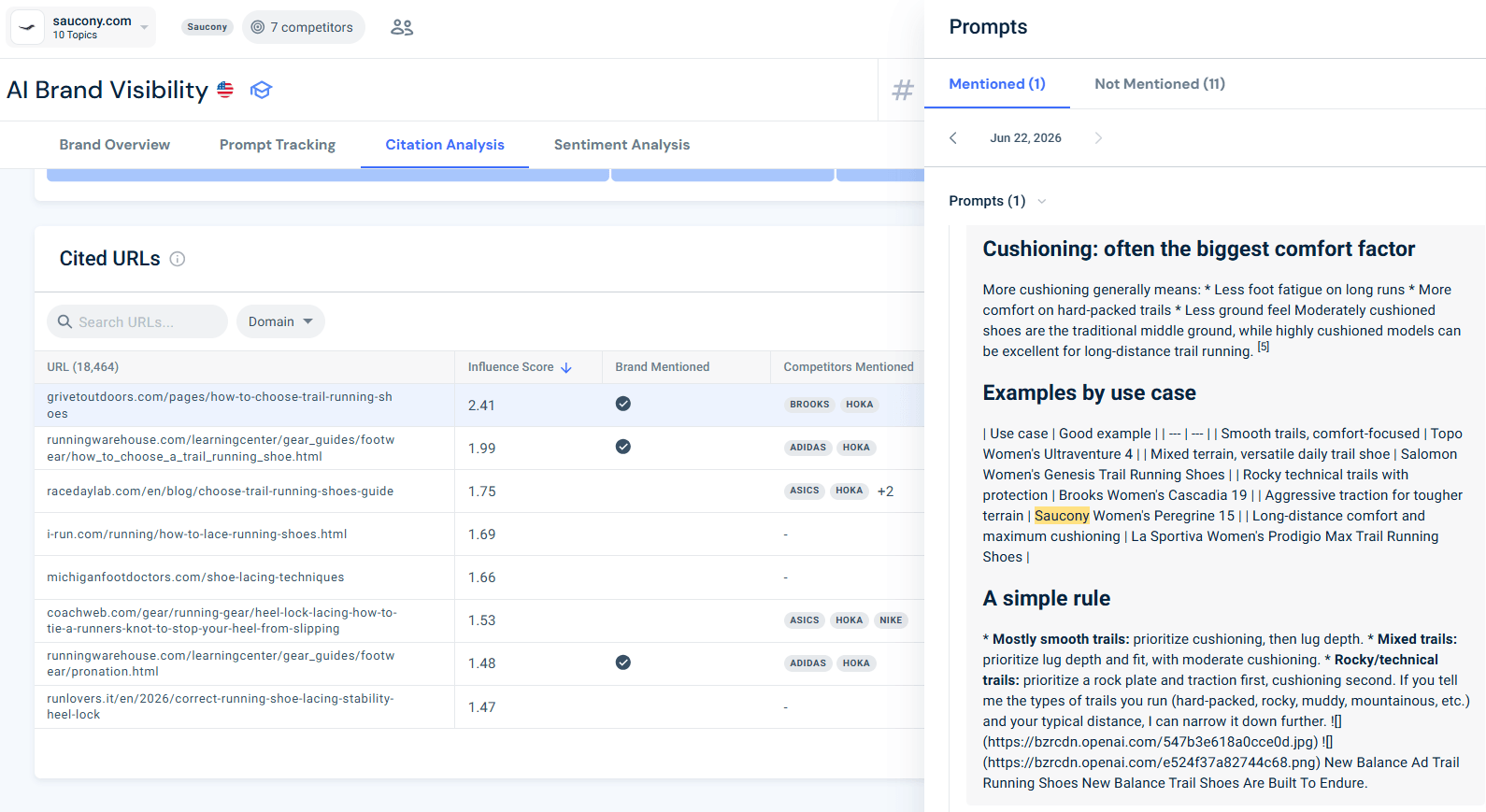Go to next date with right chevron
Screen dimensions: 1486x812
point(1098,138)
